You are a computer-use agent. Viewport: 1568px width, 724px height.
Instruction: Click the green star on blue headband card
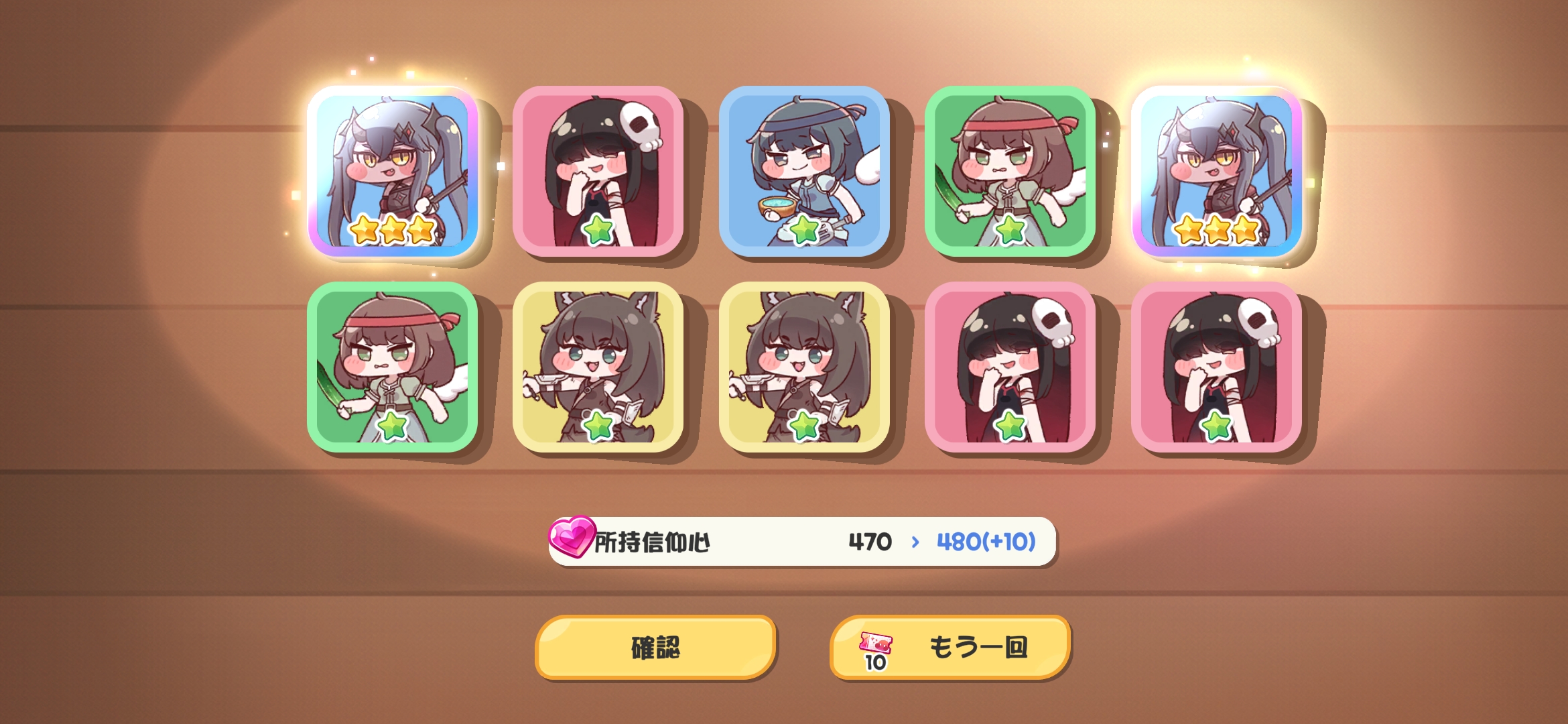(x=804, y=230)
